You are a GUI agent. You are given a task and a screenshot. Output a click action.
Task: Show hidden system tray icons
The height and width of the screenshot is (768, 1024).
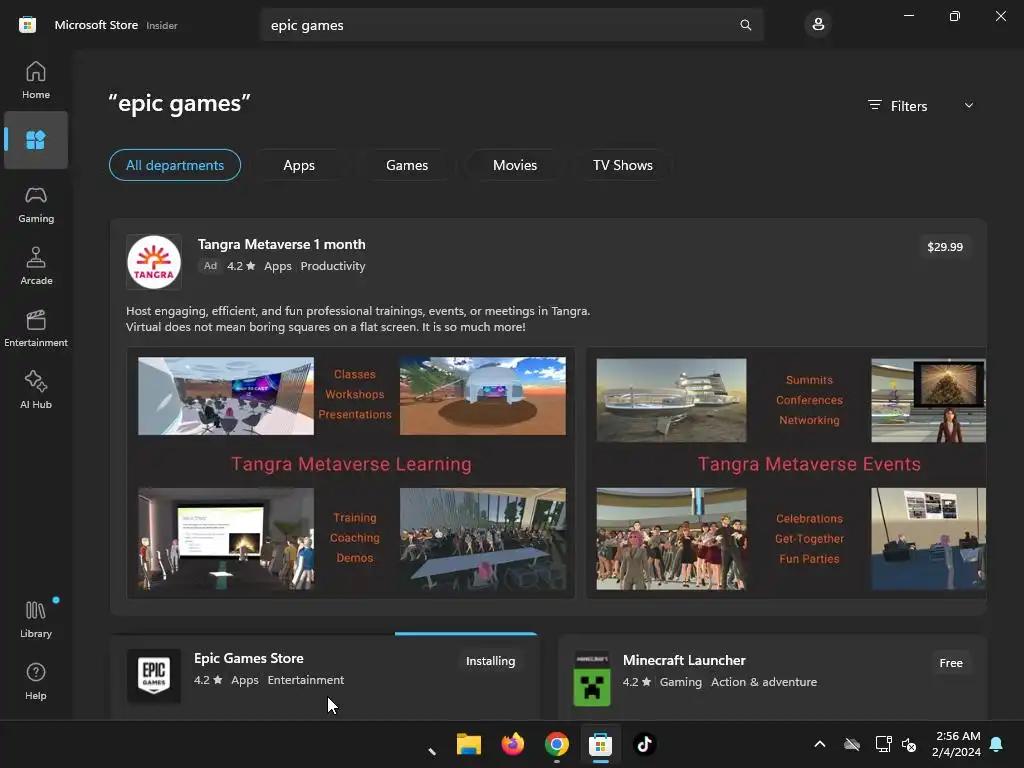(x=820, y=744)
